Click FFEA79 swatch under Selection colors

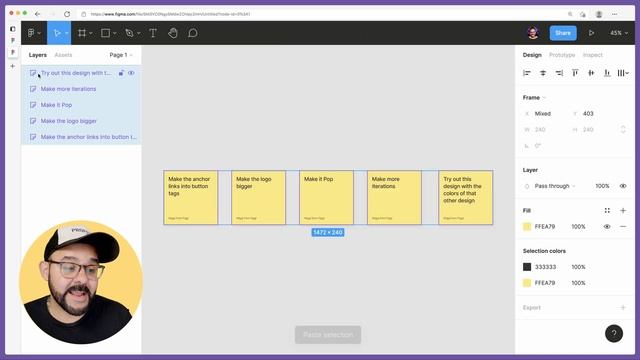pyautogui.click(x=527, y=283)
